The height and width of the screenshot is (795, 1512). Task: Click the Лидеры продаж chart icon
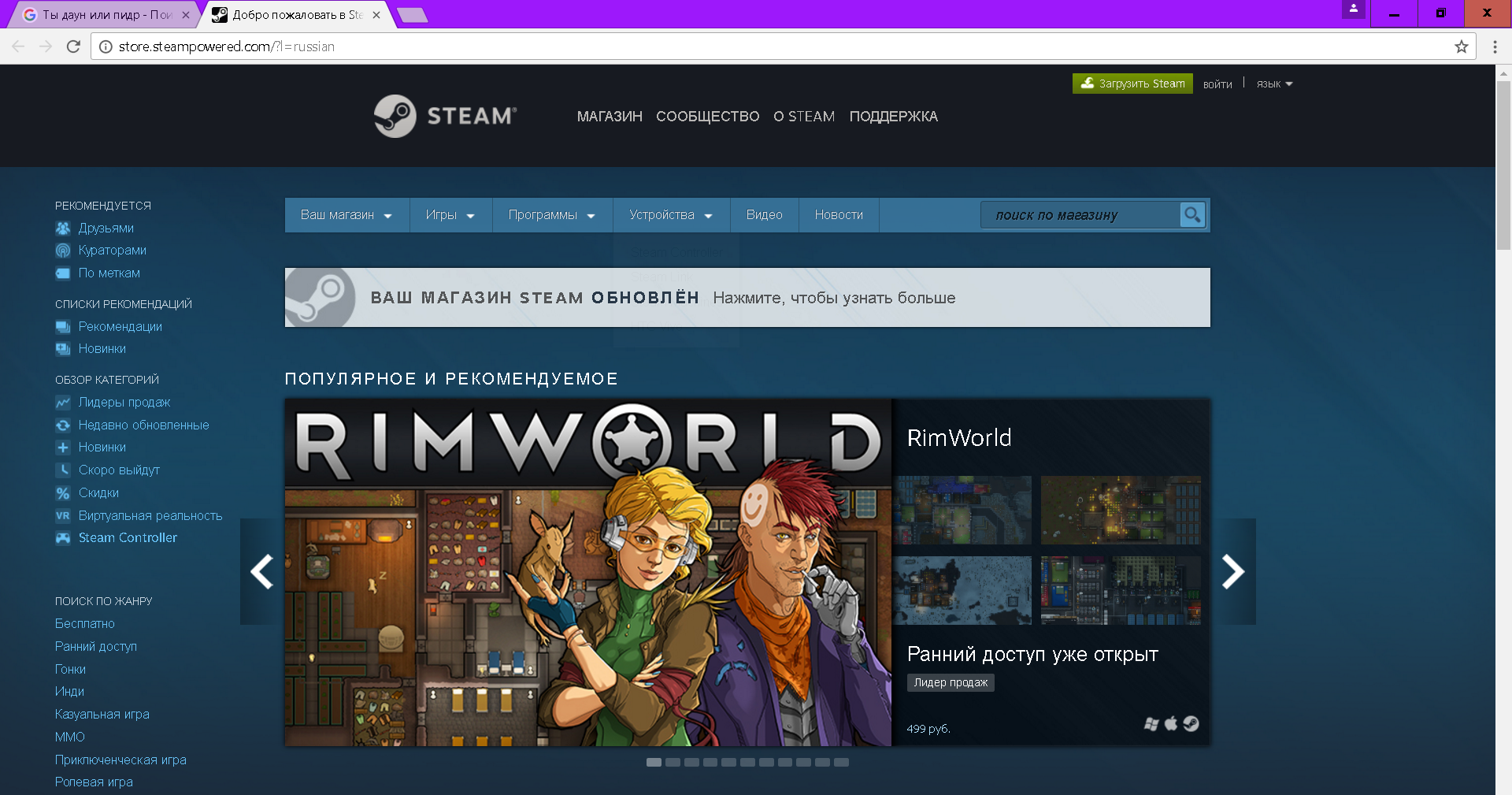tap(63, 403)
